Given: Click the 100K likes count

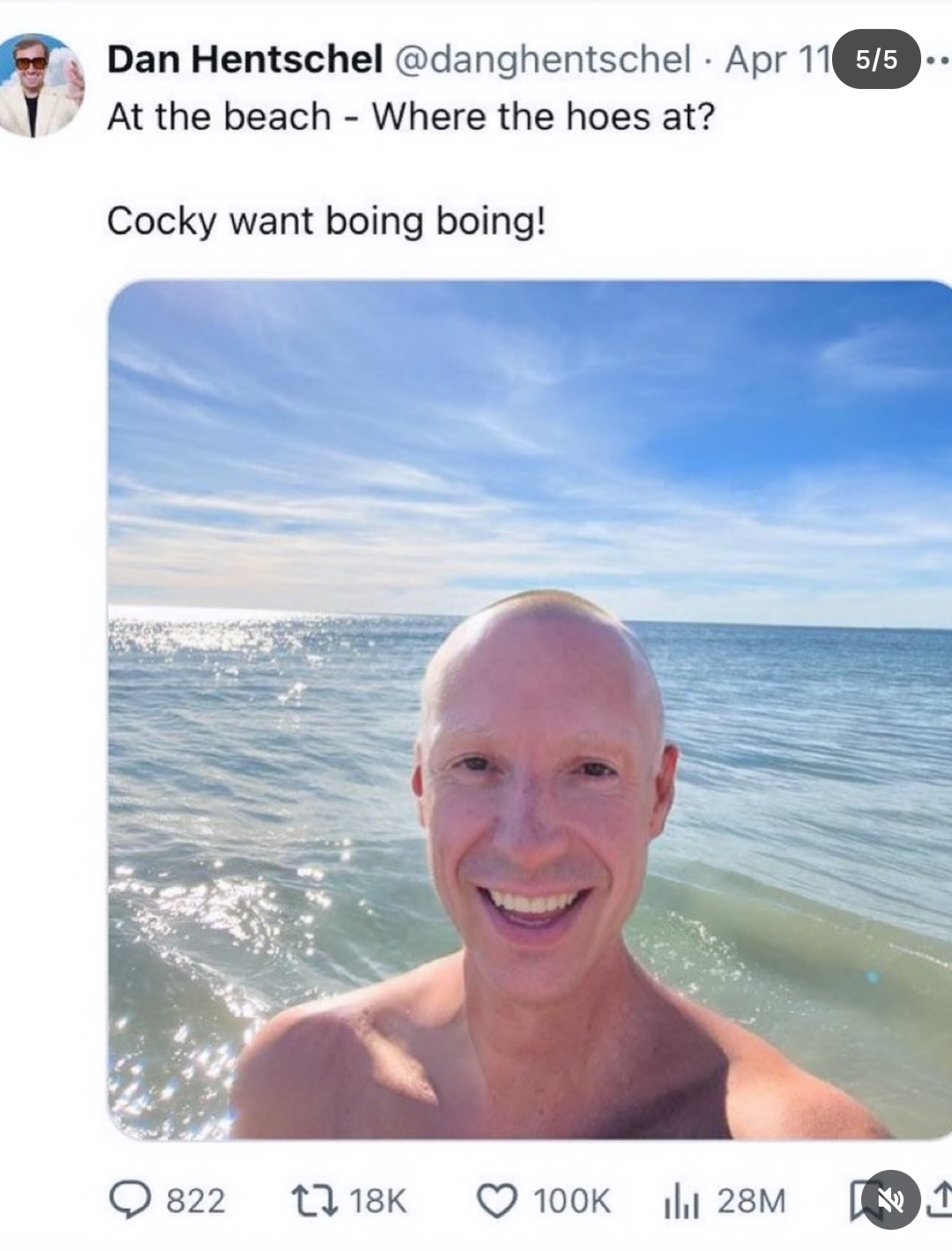Looking at the screenshot, I should click(571, 1201).
